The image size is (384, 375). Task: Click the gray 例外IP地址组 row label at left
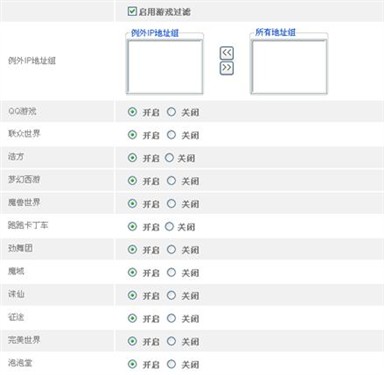pos(32,61)
